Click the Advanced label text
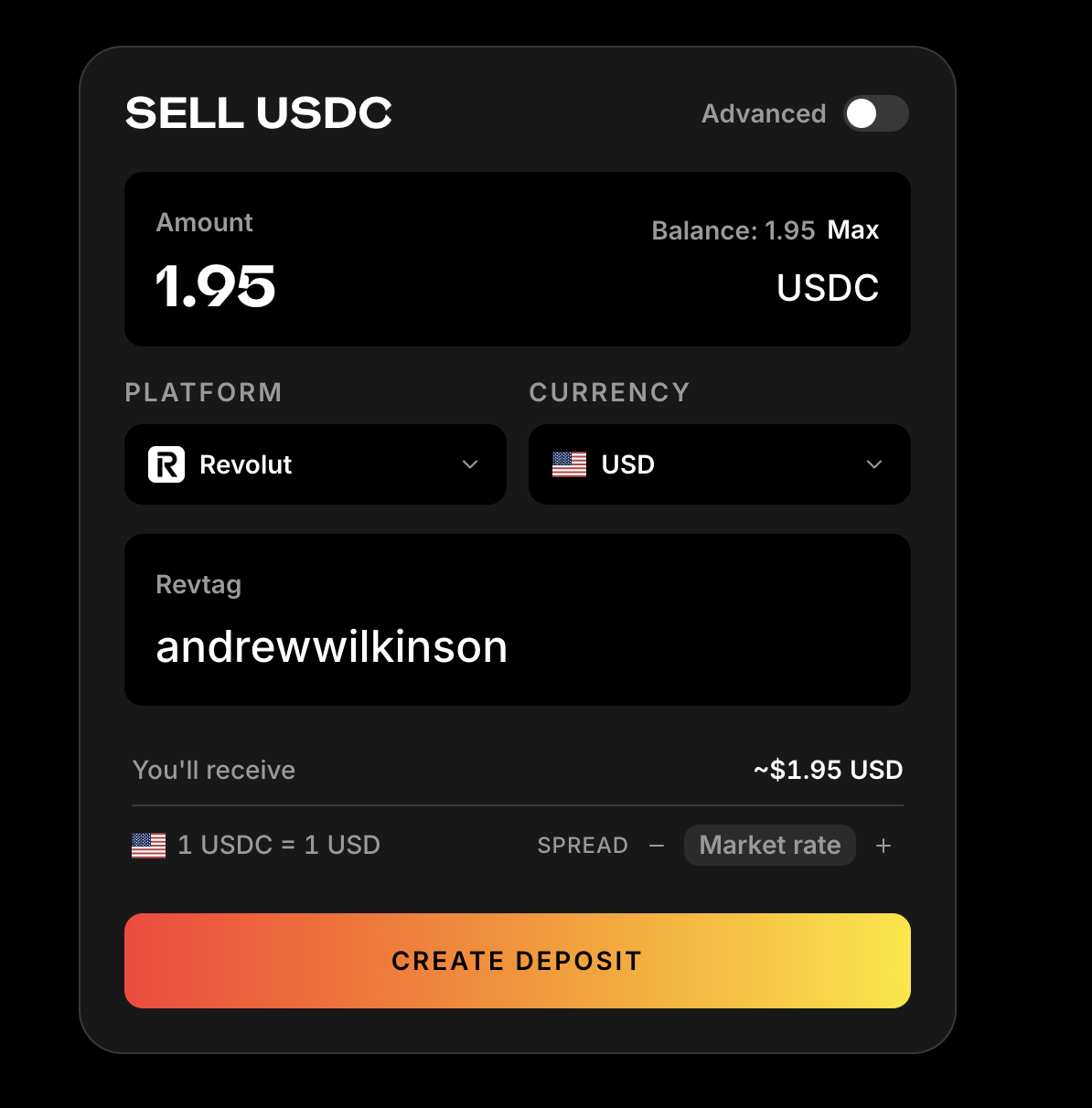 (x=764, y=113)
